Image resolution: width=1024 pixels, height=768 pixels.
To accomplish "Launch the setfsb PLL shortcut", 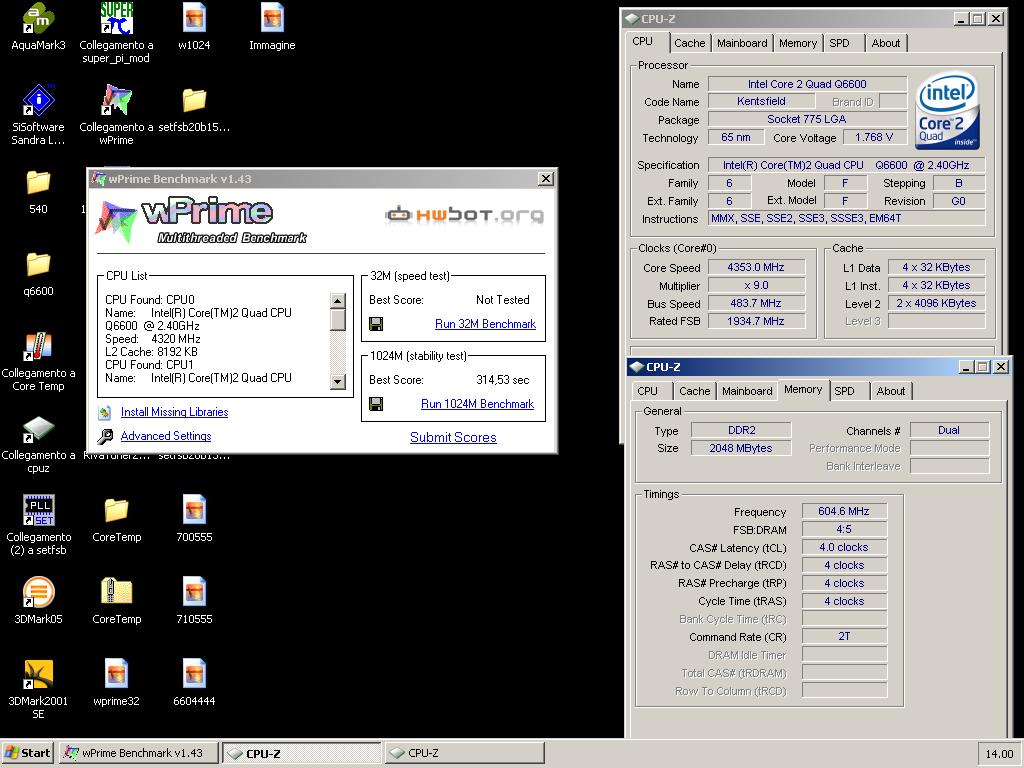I will click(x=39, y=511).
